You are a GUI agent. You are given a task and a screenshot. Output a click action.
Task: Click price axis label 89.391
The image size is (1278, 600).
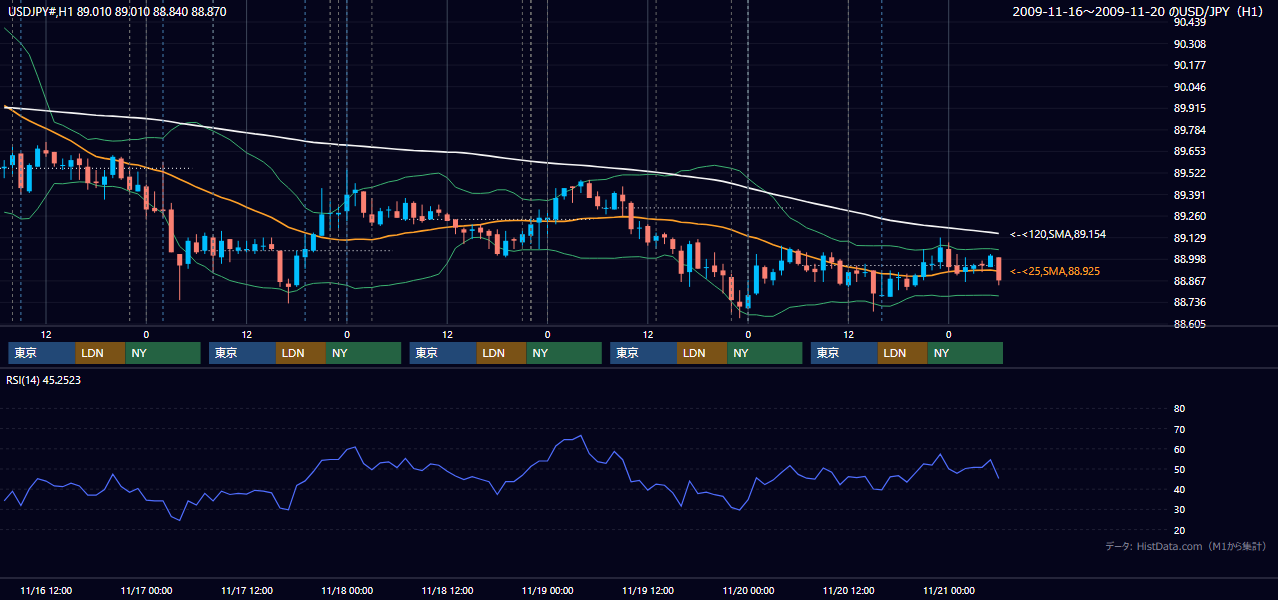tap(1190, 195)
